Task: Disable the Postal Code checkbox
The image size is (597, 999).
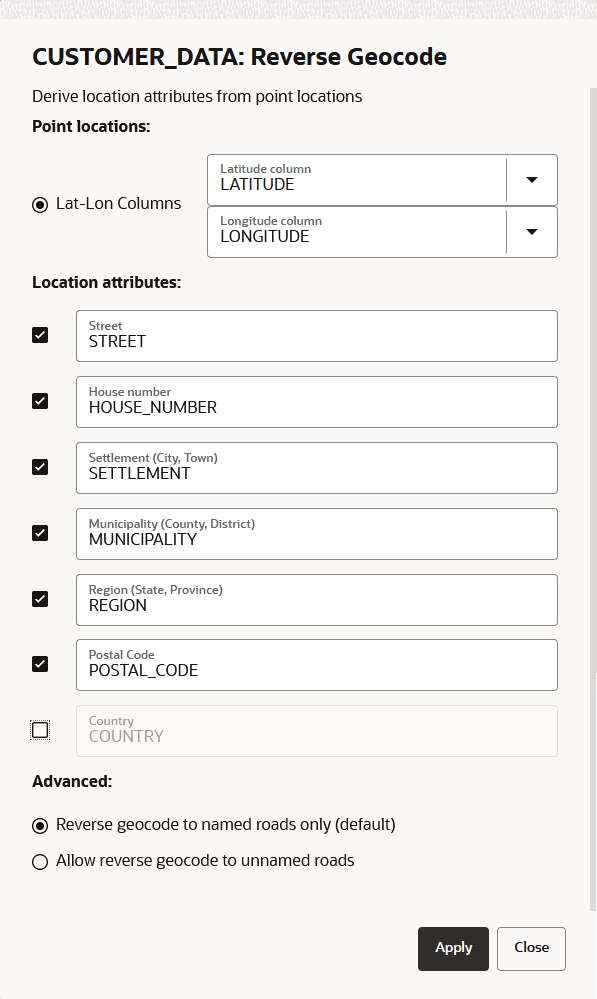Action: [x=40, y=664]
